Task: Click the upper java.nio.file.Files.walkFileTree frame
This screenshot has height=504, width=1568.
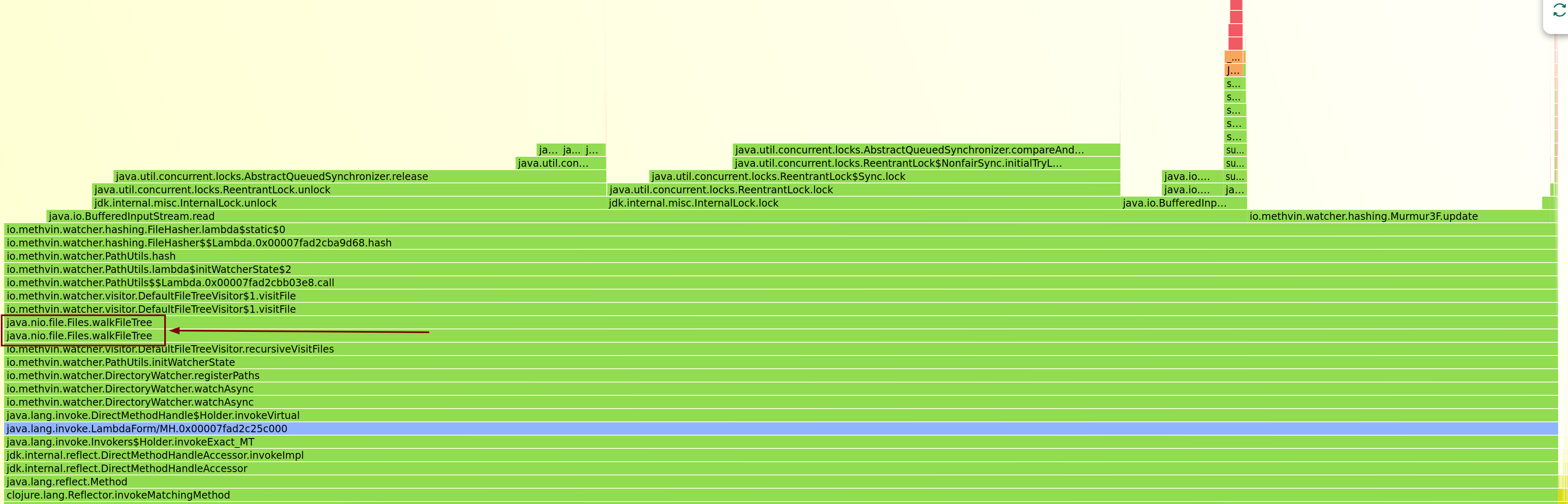Action: click(79, 322)
